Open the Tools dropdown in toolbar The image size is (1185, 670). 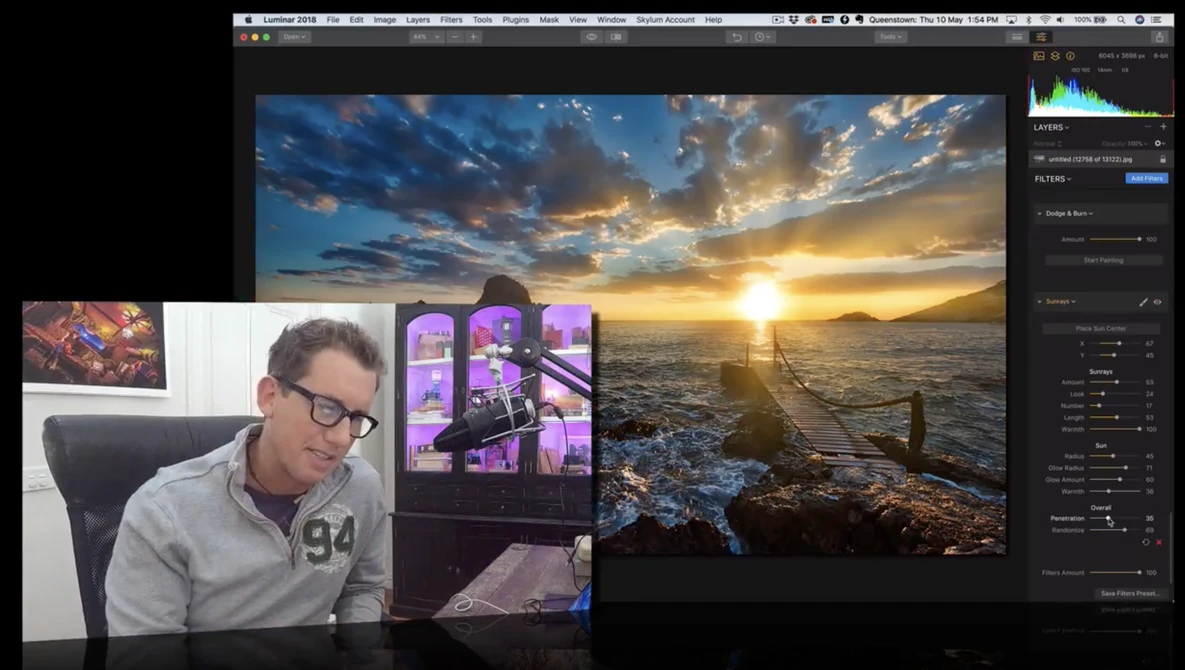(890, 36)
